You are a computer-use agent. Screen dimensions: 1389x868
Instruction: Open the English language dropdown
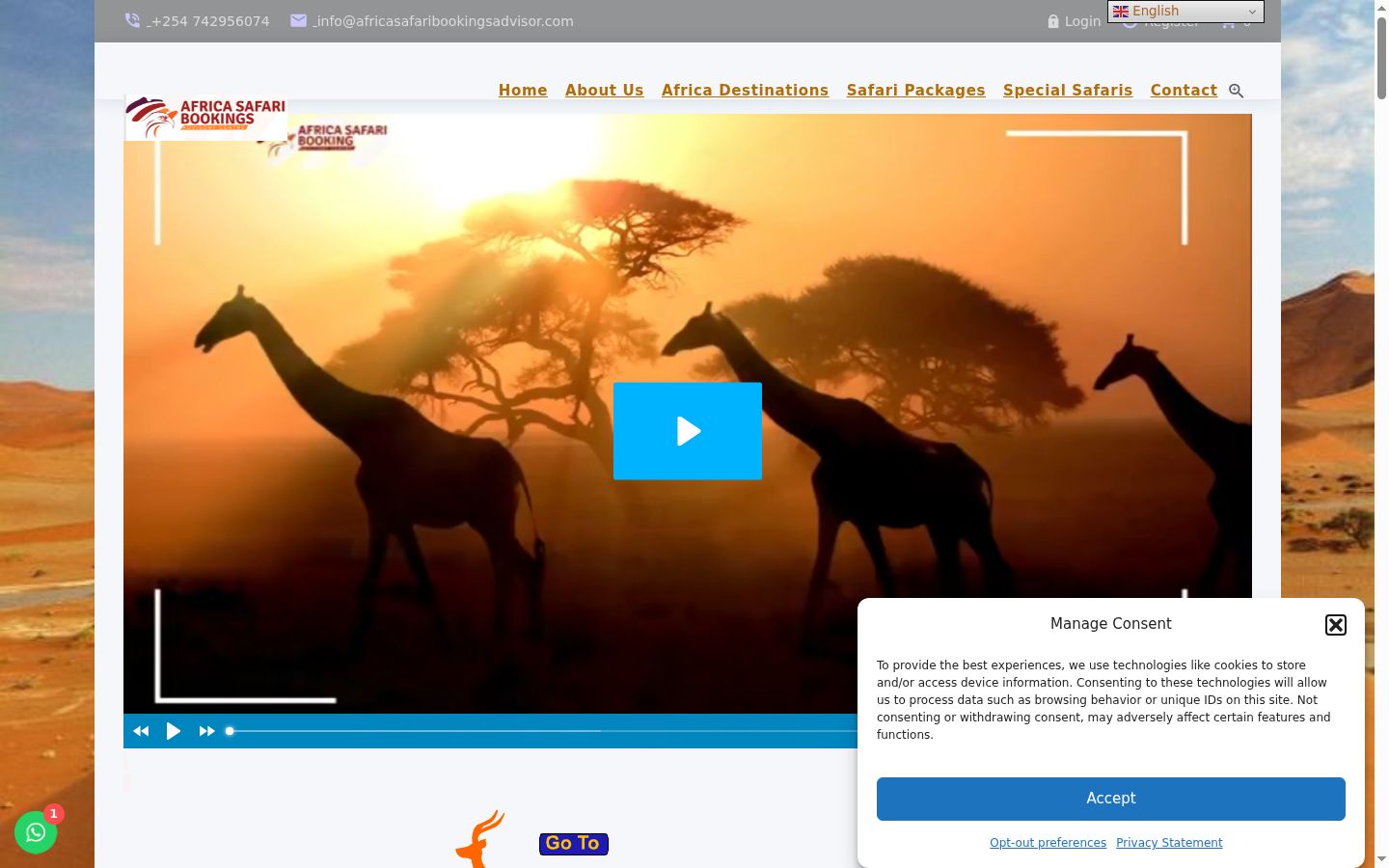click(x=1185, y=12)
